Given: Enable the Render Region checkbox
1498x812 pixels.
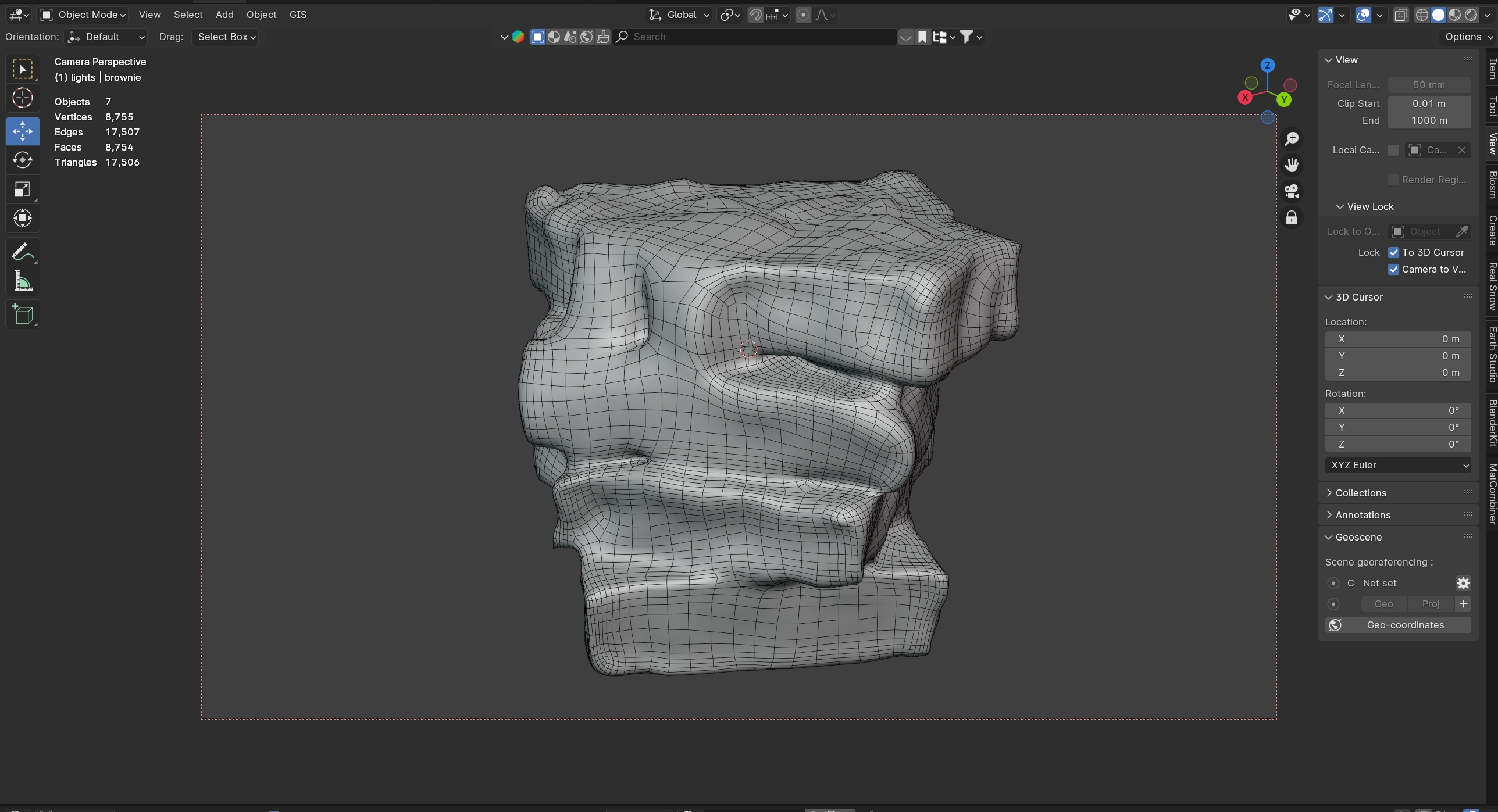Looking at the screenshot, I should [1393, 180].
